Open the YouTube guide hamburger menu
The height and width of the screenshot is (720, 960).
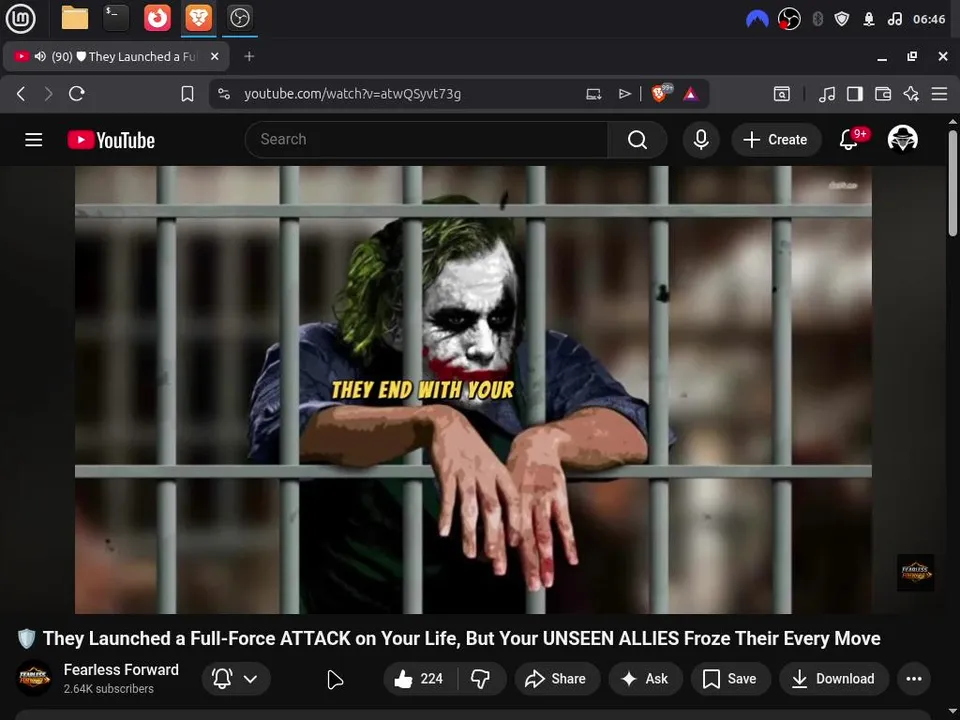(x=34, y=140)
